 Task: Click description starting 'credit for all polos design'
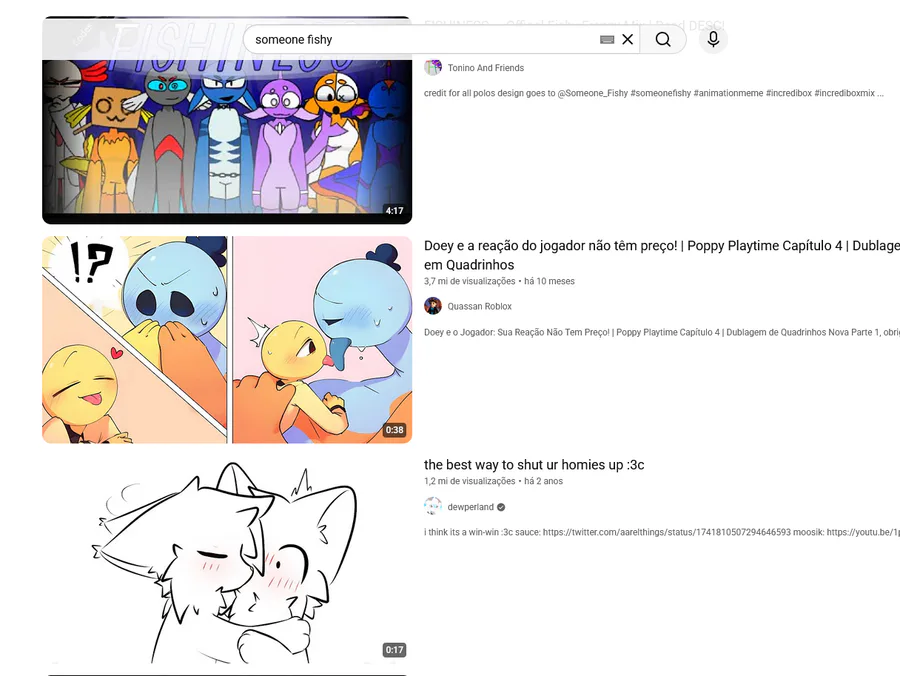654,93
